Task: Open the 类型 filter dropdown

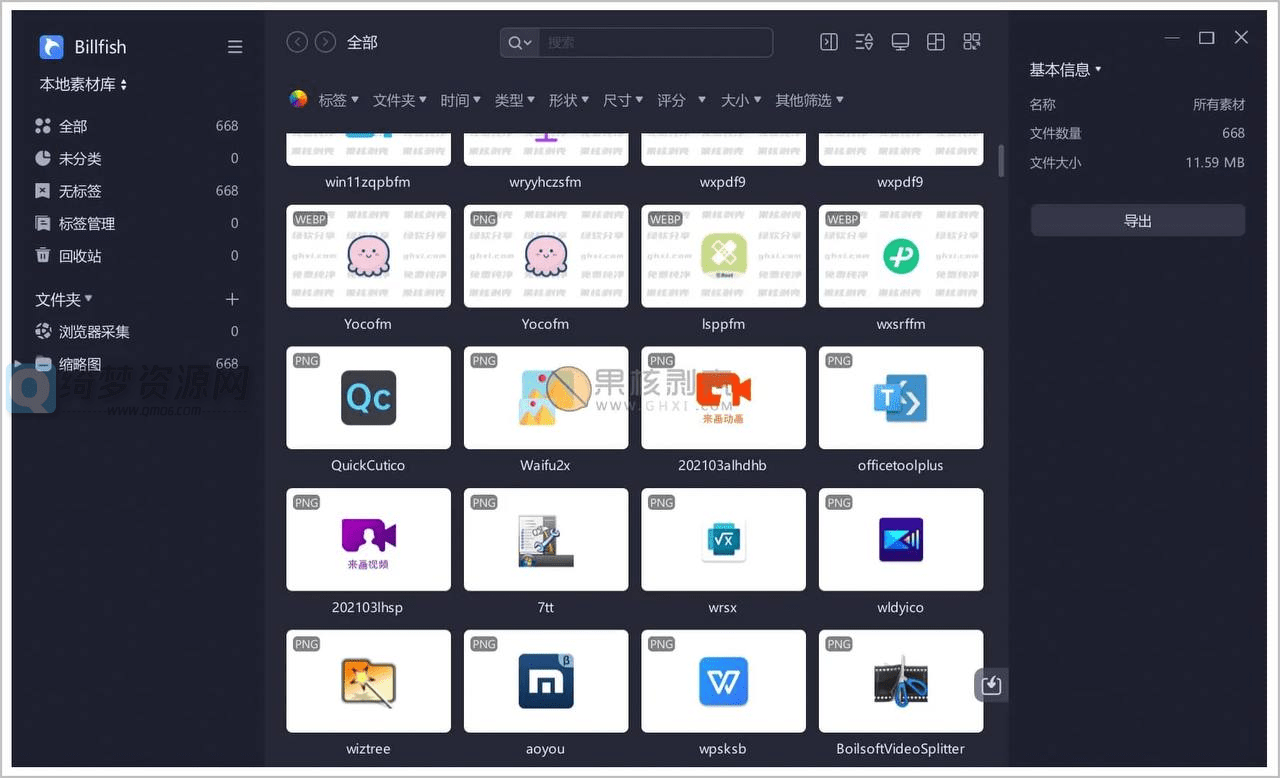Action: tap(514, 100)
